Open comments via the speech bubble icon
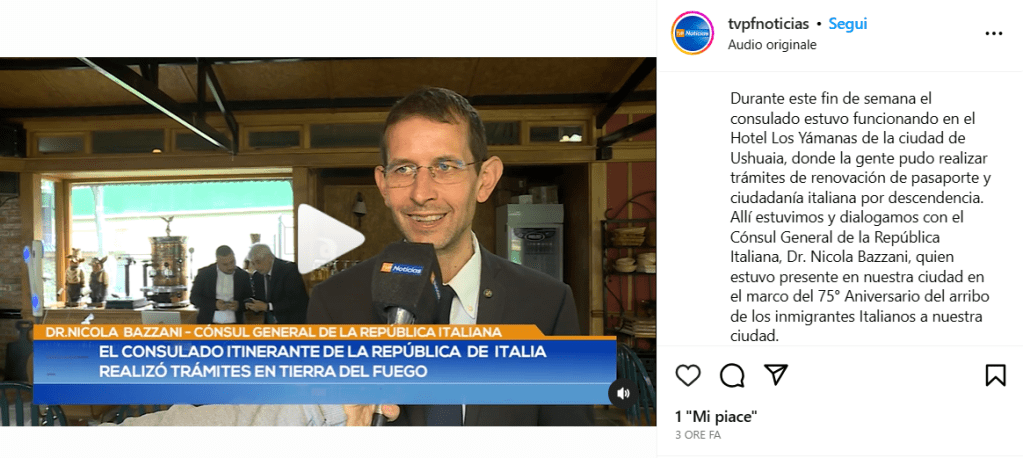 (732, 375)
